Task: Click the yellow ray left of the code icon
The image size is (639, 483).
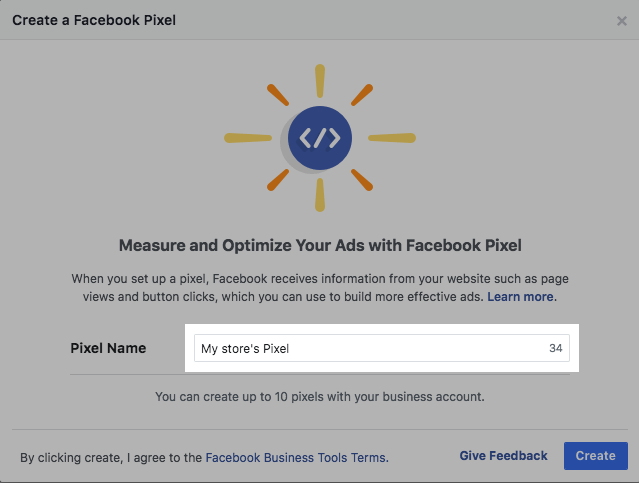Action: [249, 138]
